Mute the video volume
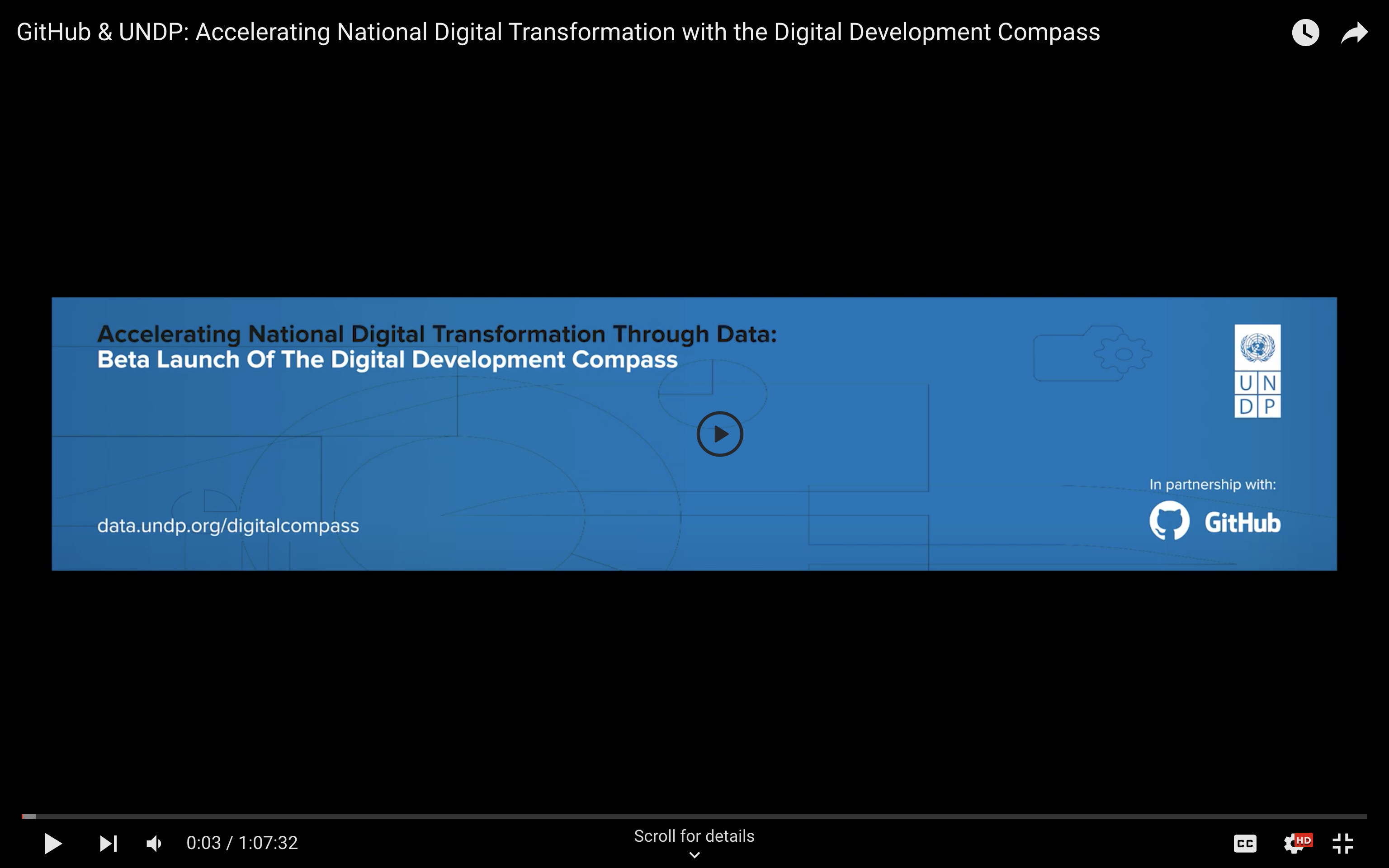Image resolution: width=1389 pixels, height=868 pixels. point(154,843)
